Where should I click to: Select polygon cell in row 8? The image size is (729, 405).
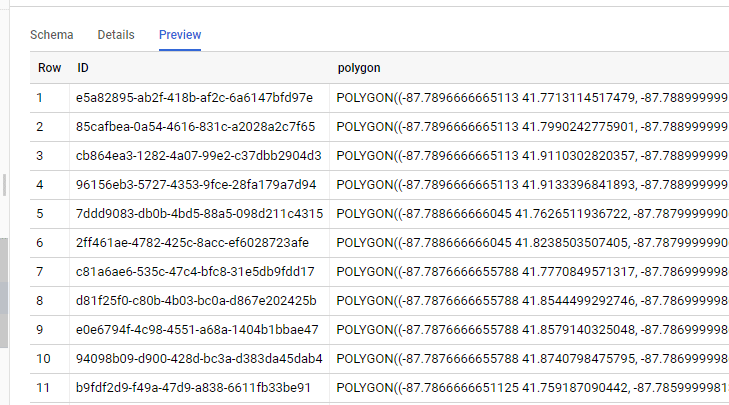click(532, 301)
